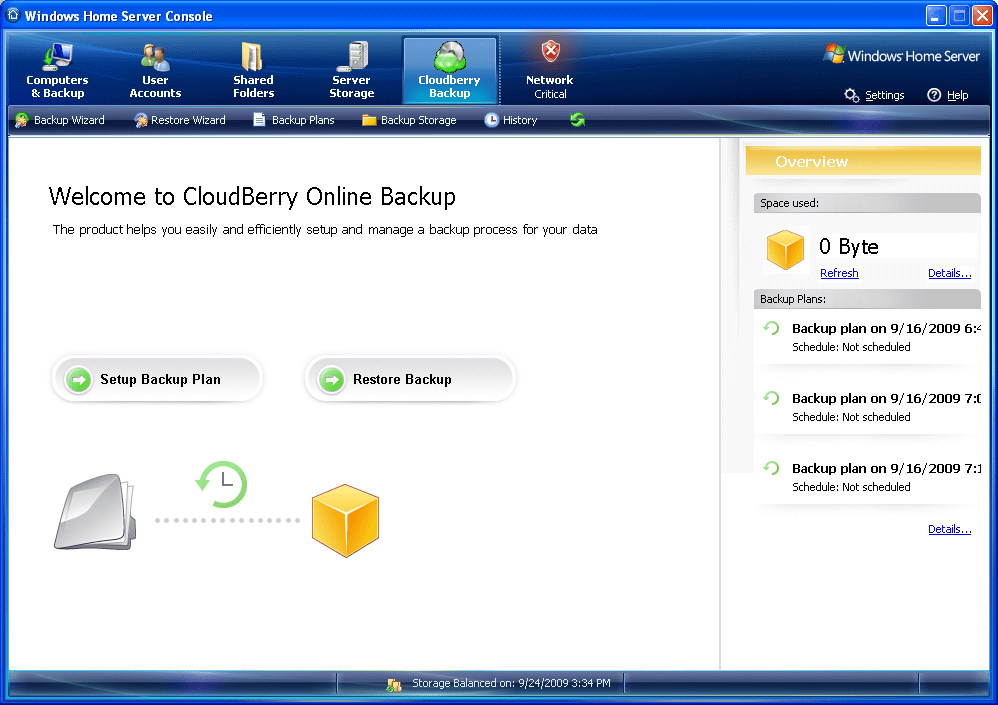Open Backup Plans in the toolbar
998x705 pixels.
[293, 120]
